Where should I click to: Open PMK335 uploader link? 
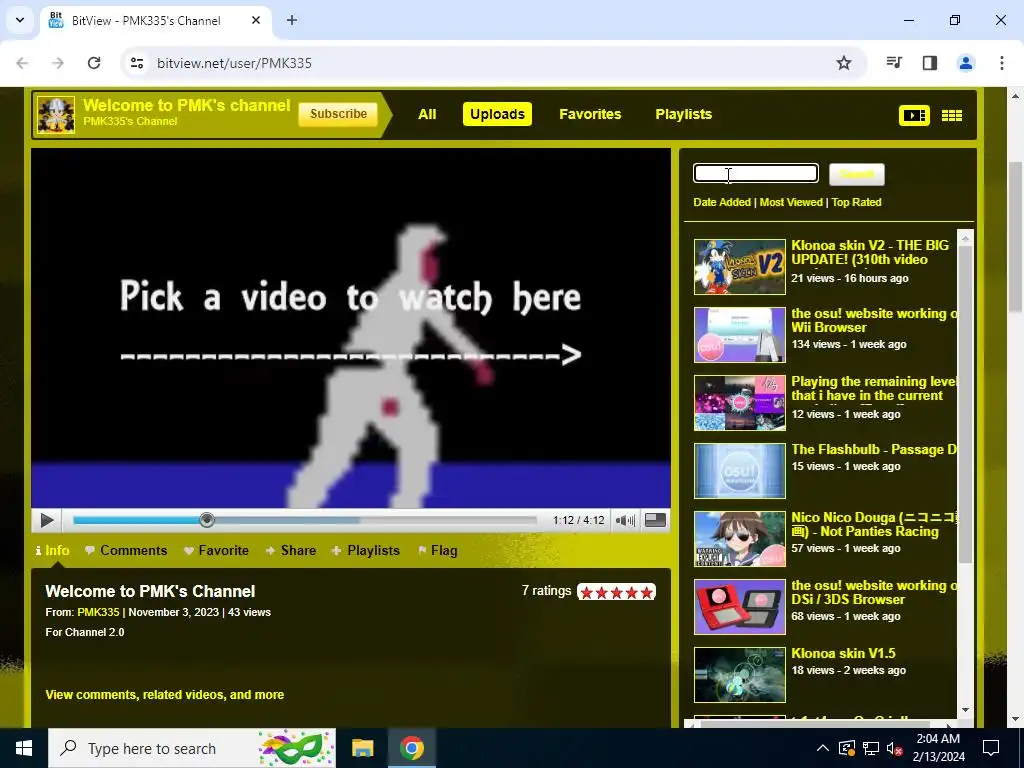coord(98,613)
